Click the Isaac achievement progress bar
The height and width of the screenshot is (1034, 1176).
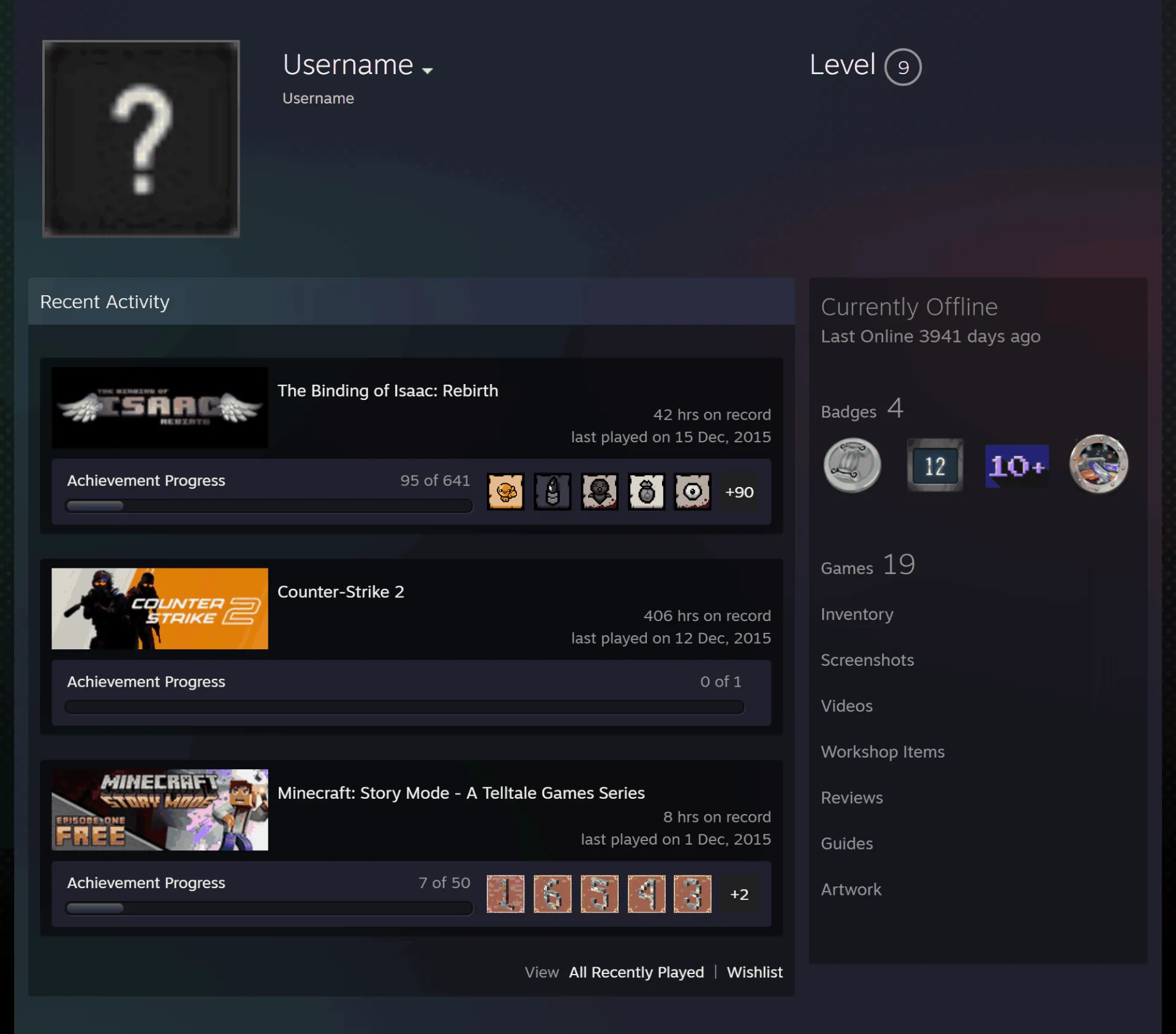coord(269,506)
